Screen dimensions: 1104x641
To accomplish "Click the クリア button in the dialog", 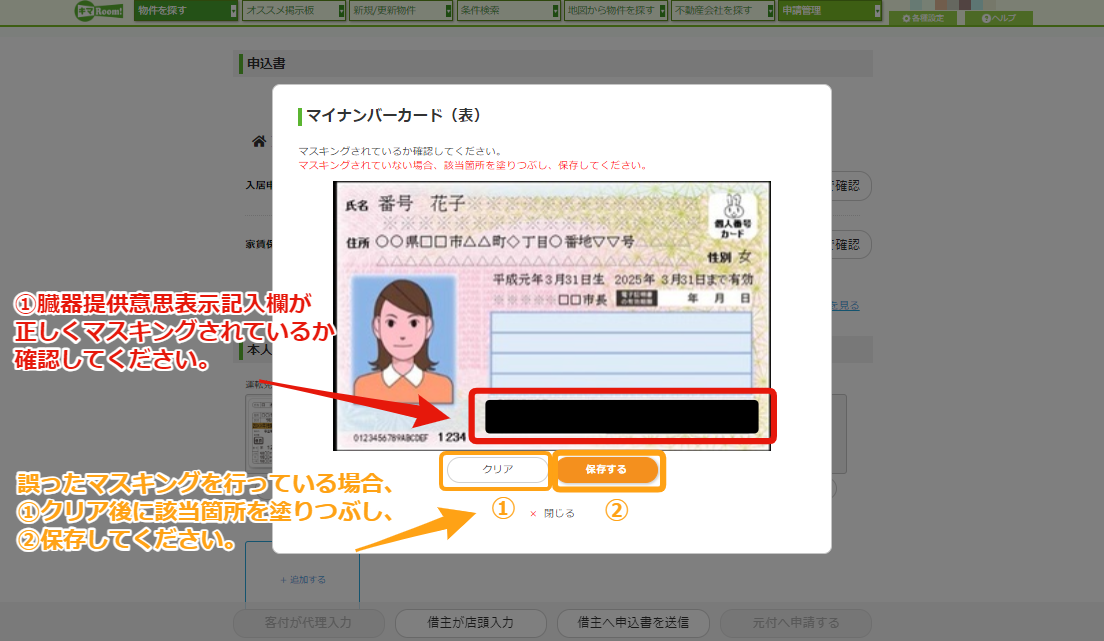I will tap(497, 470).
